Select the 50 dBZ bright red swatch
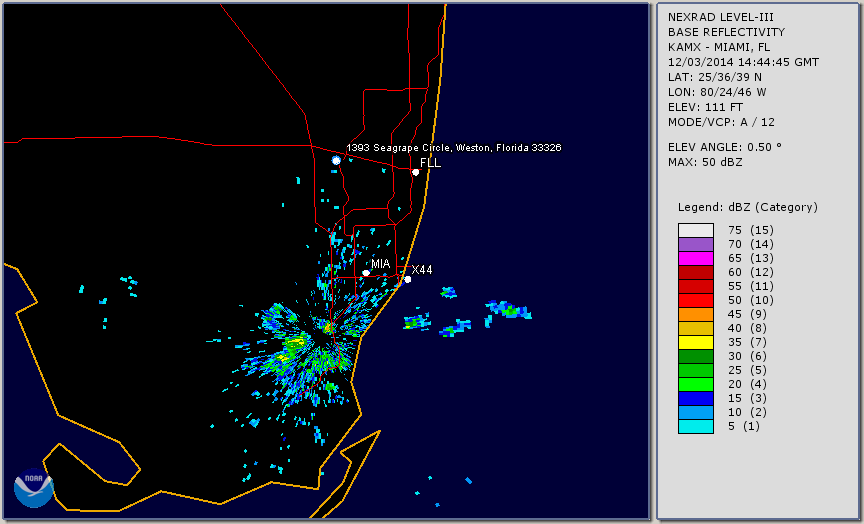This screenshot has width=864, height=524. pyautogui.click(x=695, y=300)
